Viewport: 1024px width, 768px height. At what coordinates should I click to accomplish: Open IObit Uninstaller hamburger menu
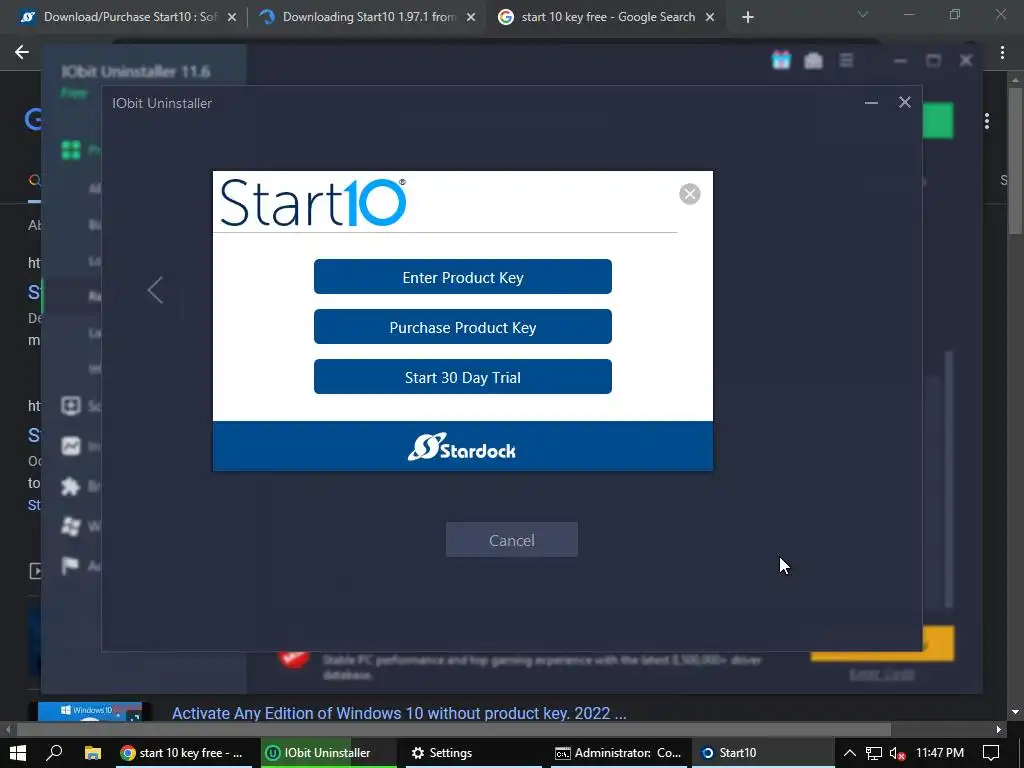[x=846, y=61]
